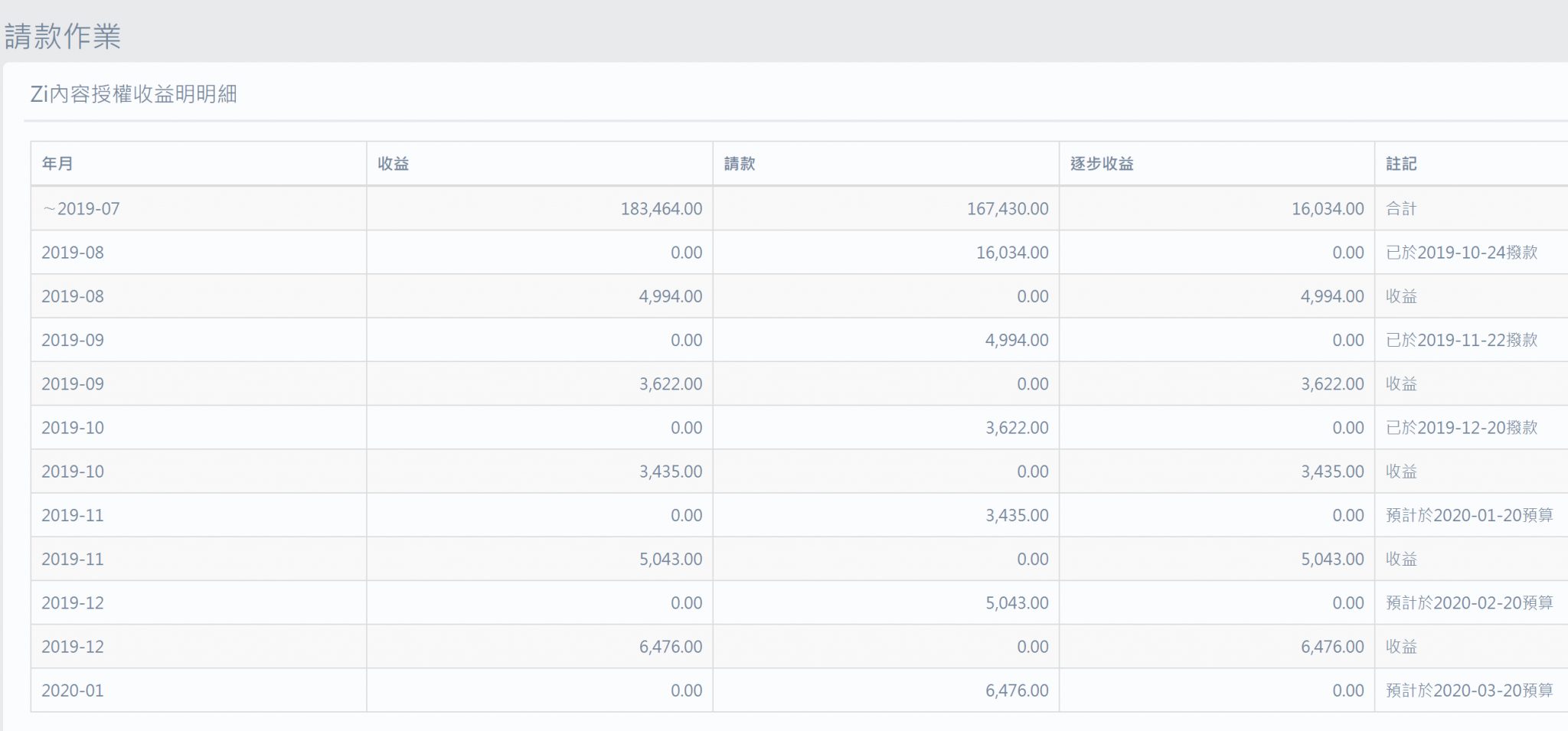Select the 已於2019-12-20撥款 note

point(1461,428)
